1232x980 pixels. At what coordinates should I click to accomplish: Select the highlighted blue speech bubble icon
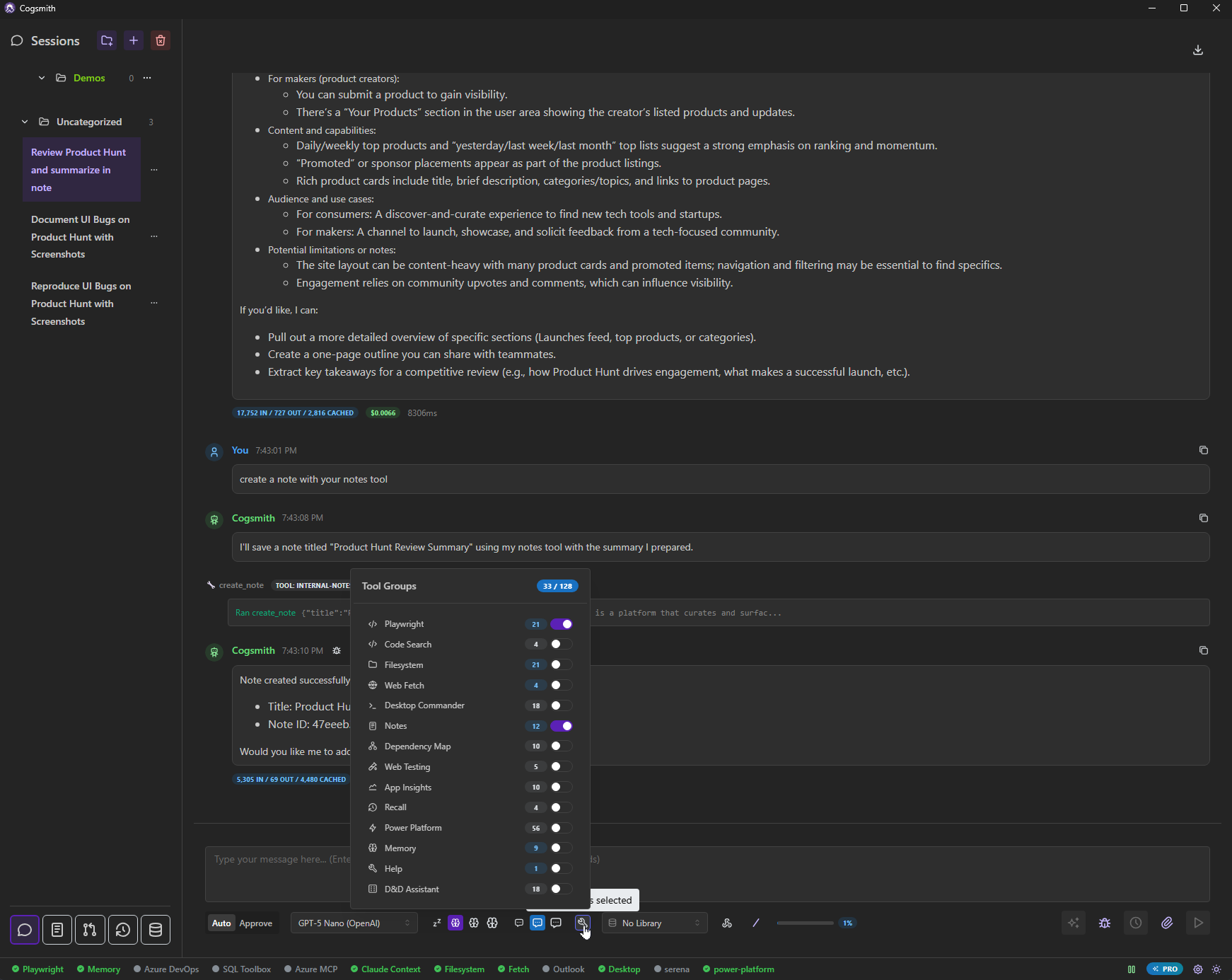point(537,923)
